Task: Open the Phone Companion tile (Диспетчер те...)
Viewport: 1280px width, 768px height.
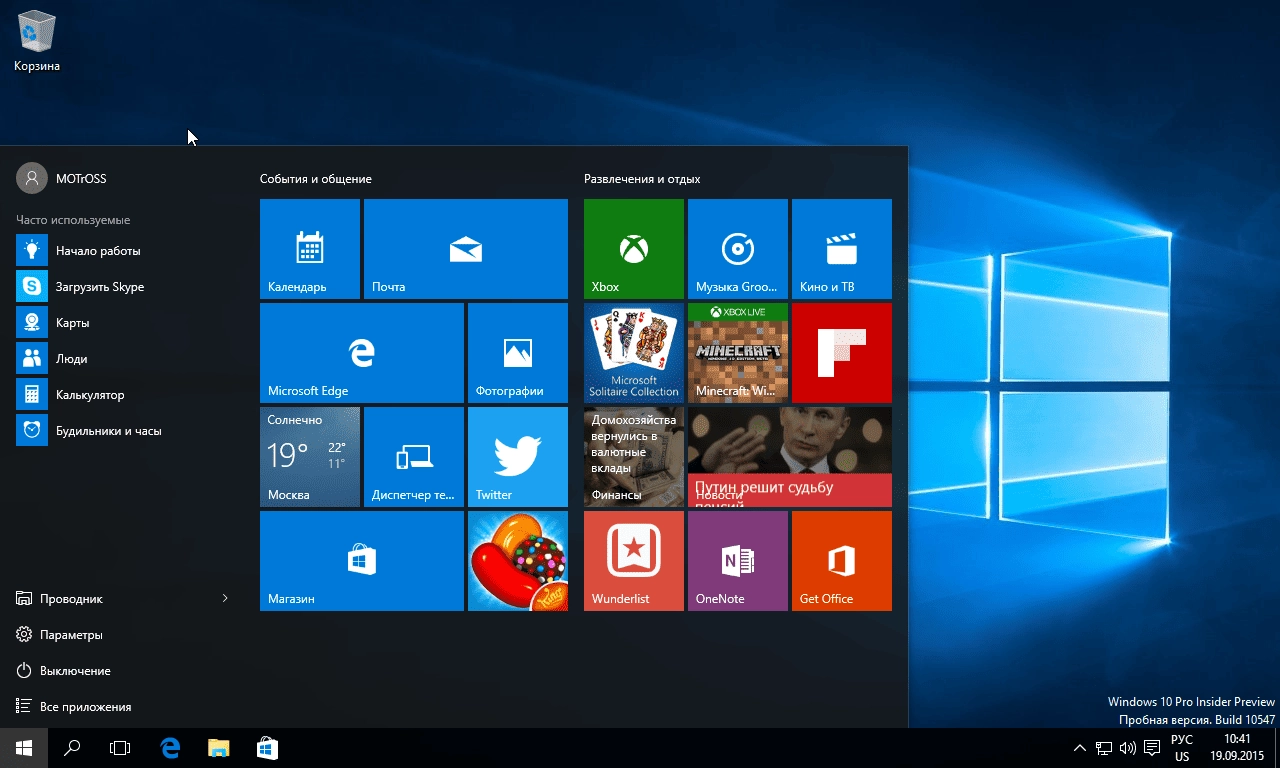Action: point(414,457)
